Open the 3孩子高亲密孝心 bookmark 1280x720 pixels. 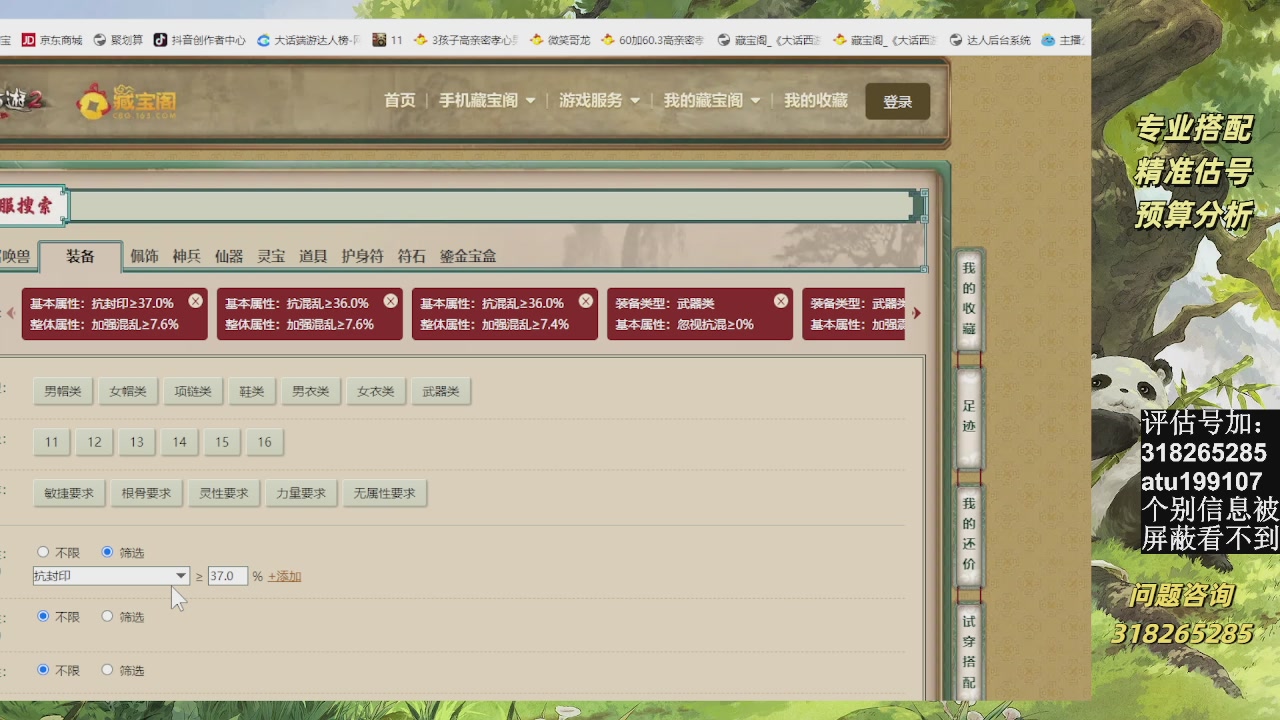click(x=466, y=40)
